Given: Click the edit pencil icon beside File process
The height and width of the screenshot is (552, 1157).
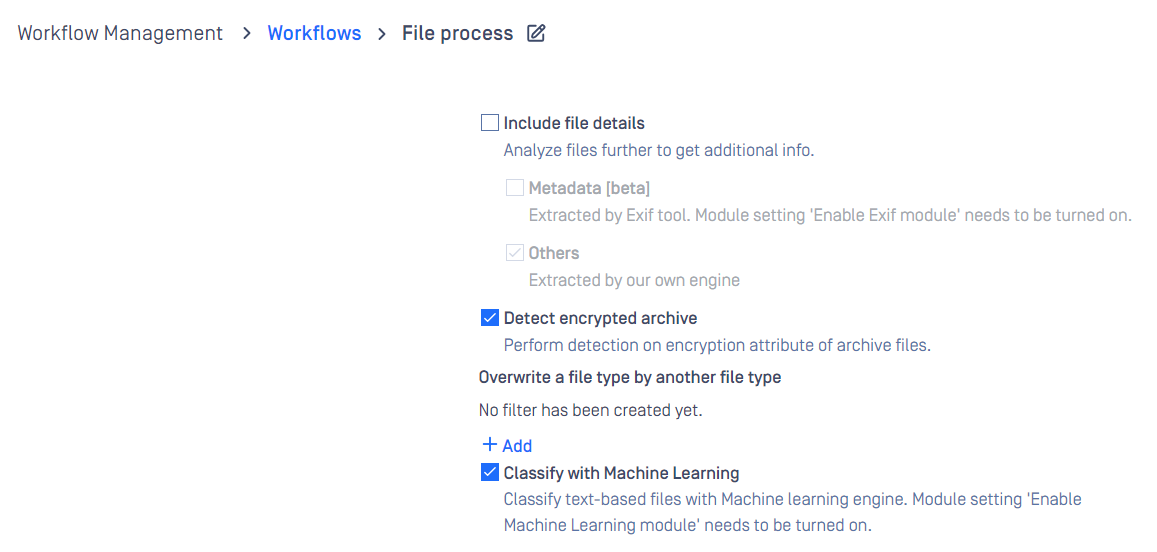Looking at the screenshot, I should [x=536, y=33].
